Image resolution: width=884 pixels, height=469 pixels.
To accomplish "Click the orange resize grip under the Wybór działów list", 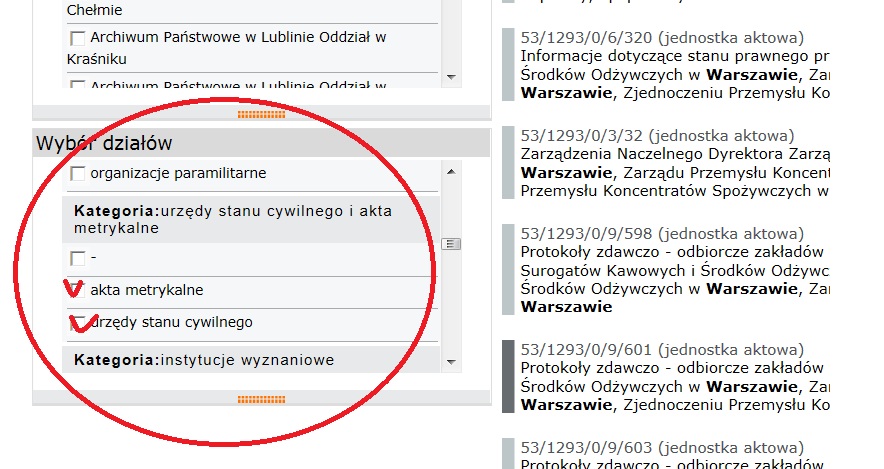I will (x=261, y=400).
